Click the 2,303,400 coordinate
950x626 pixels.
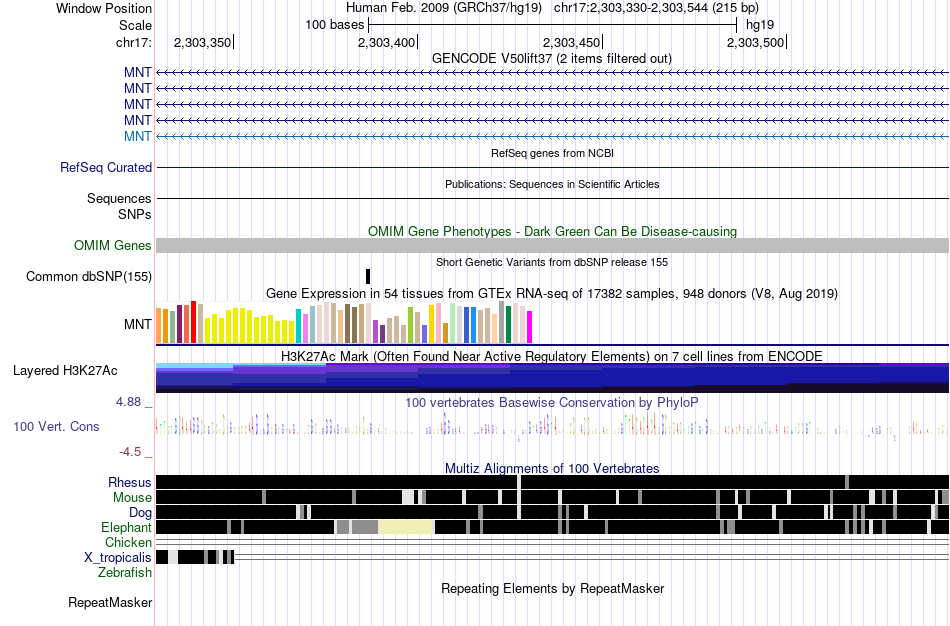point(387,42)
